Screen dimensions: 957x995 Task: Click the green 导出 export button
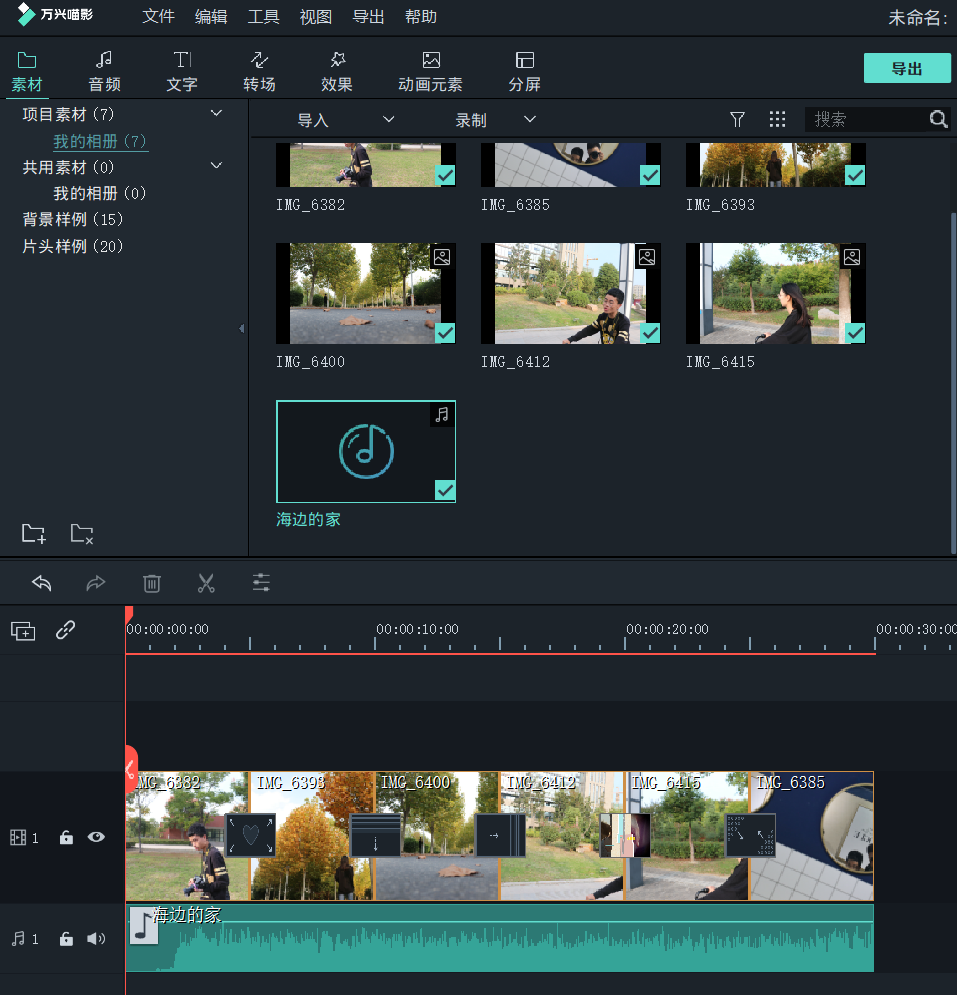pyautogui.click(x=907, y=68)
